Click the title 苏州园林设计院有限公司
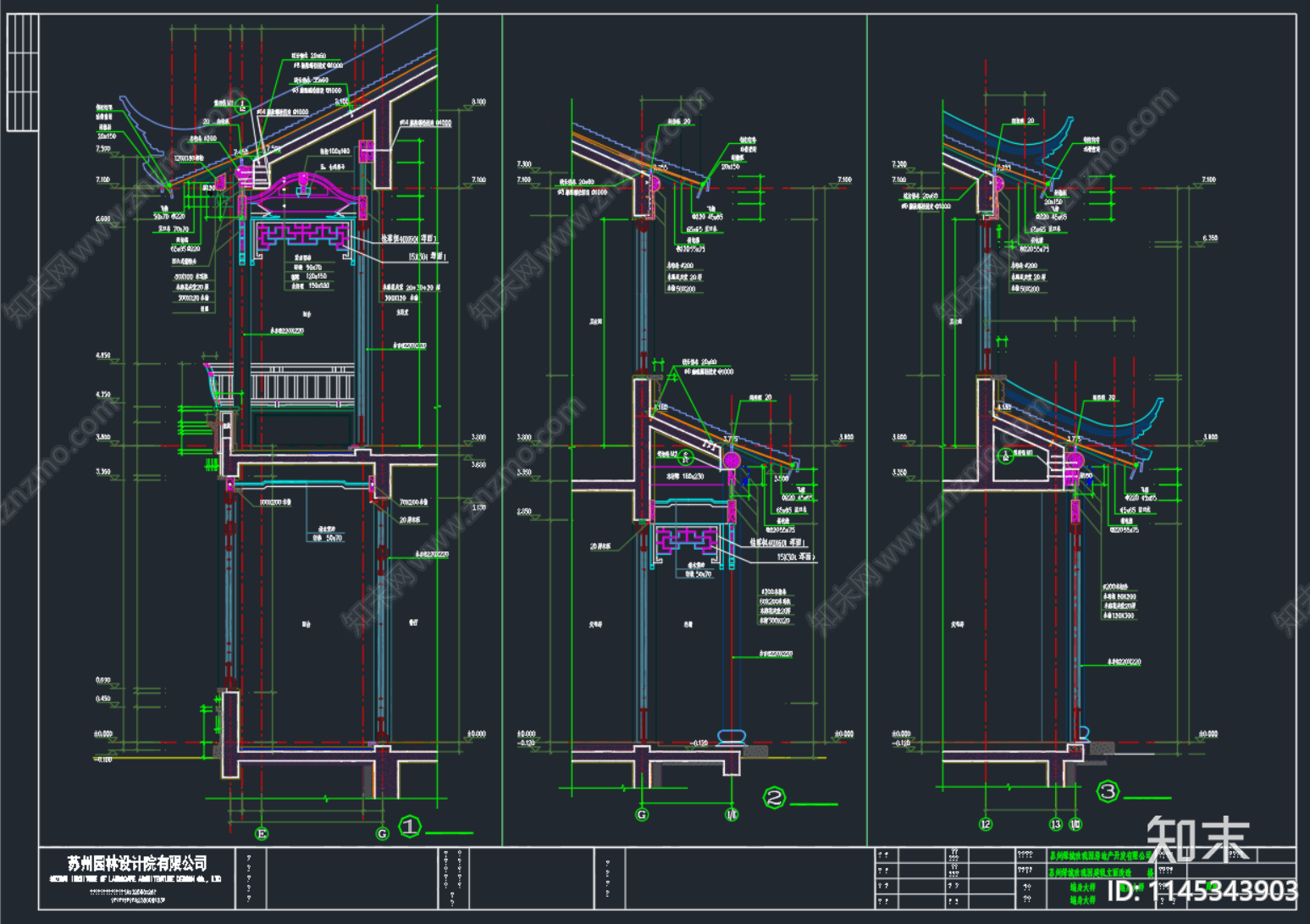Image resolution: width=1310 pixels, height=924 pixels. tap(137, 863)
